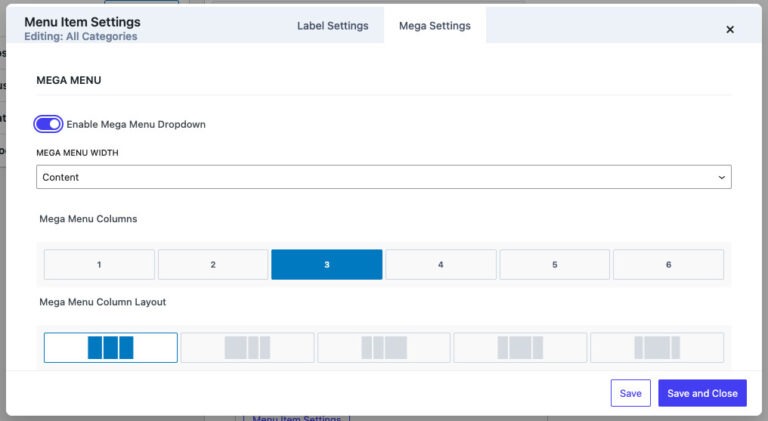Choose layout with wide right column

coord(384,347)
